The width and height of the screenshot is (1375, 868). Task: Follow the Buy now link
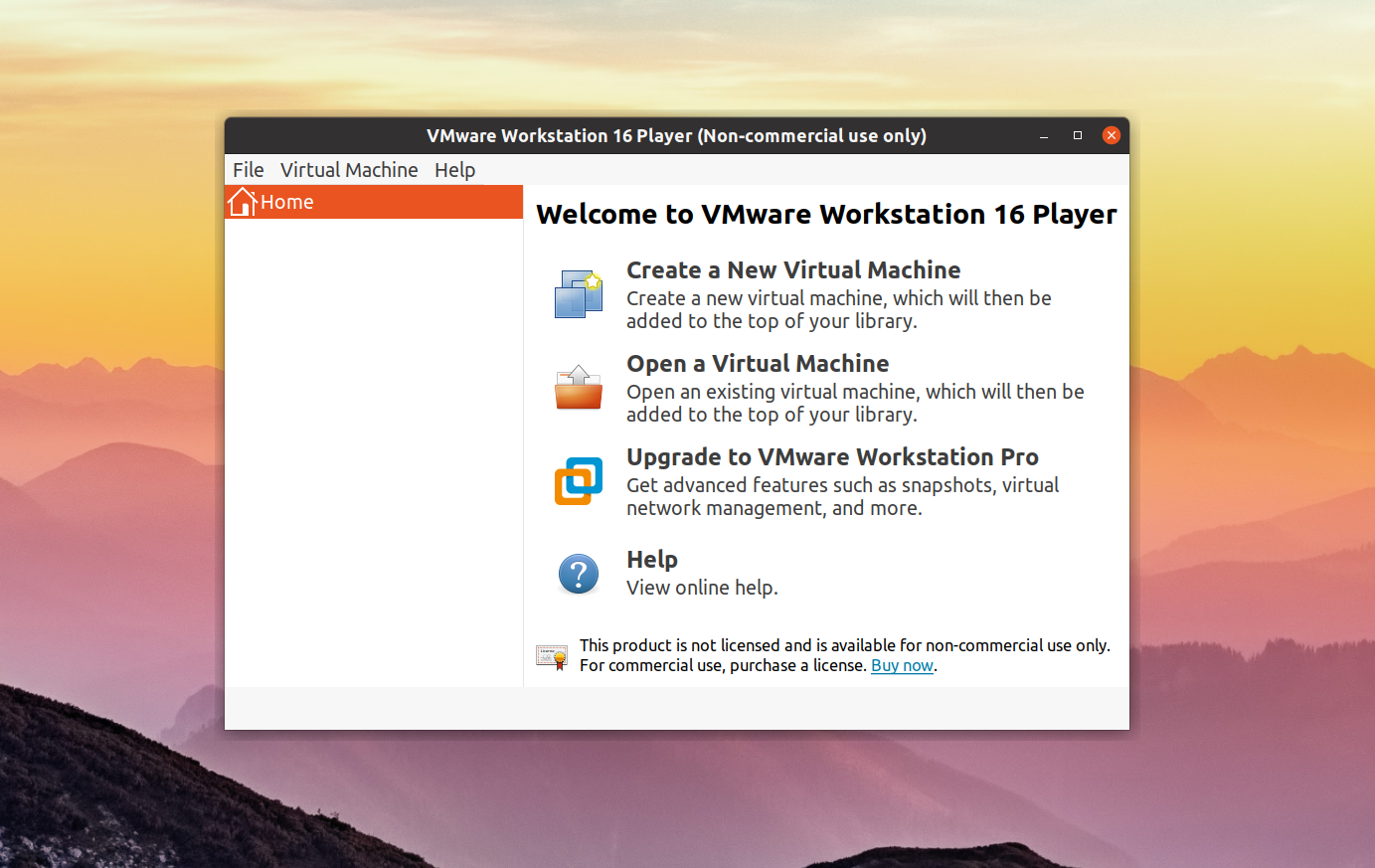902,666
